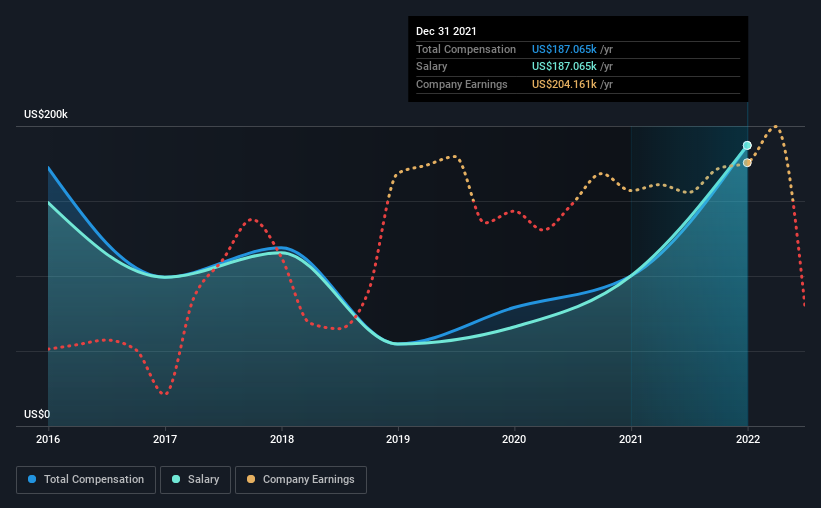Toggle the Company Earnings legend button
Viewport: 821px width, 508px height.
coord(301,480)
